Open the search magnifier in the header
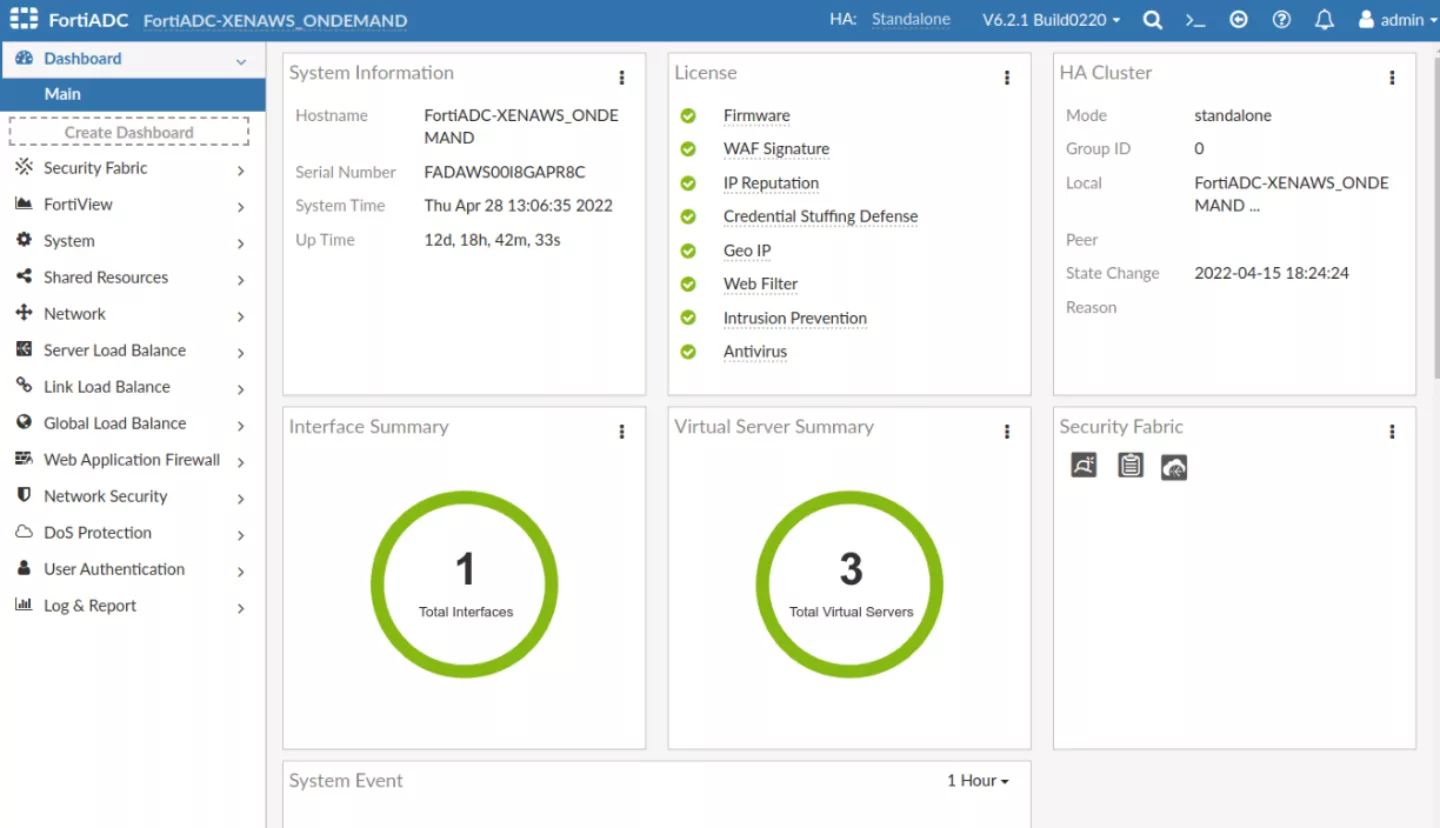The width and height of the screenshot is (1440, 828). (x=1152, y=20)
